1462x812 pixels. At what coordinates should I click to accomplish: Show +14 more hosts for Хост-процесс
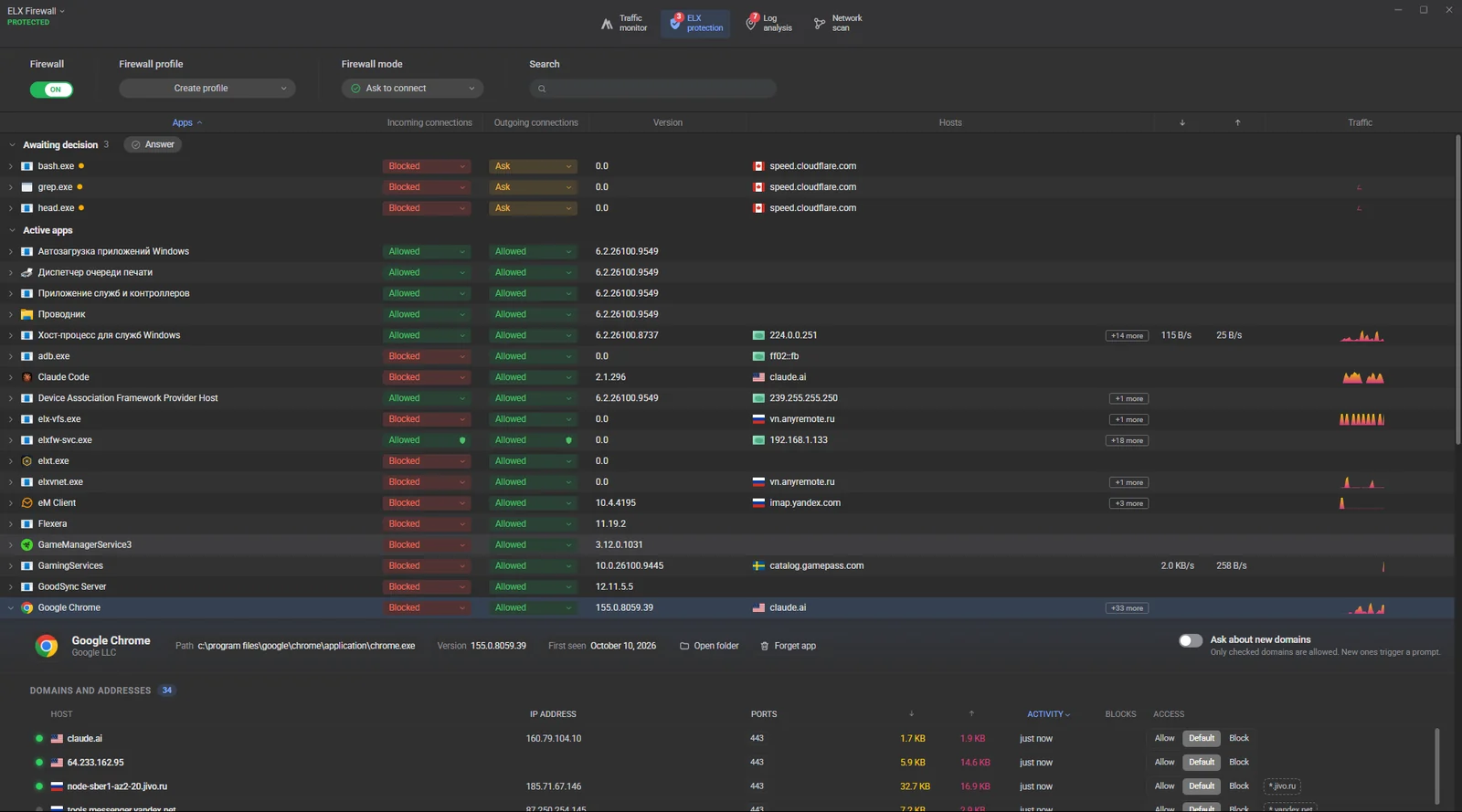coord(1127,336)
